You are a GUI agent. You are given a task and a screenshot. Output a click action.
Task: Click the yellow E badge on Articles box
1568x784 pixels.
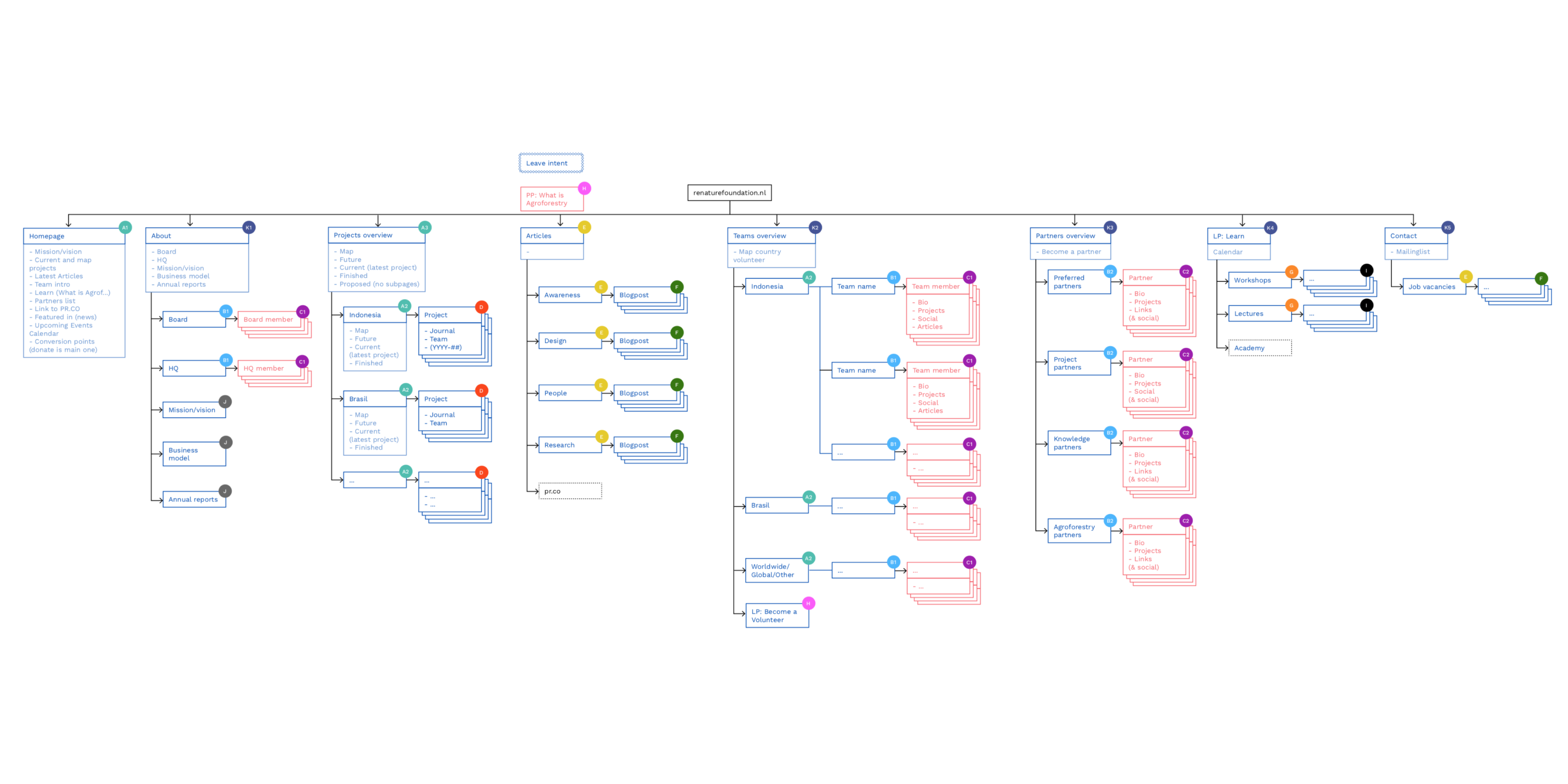585,228
